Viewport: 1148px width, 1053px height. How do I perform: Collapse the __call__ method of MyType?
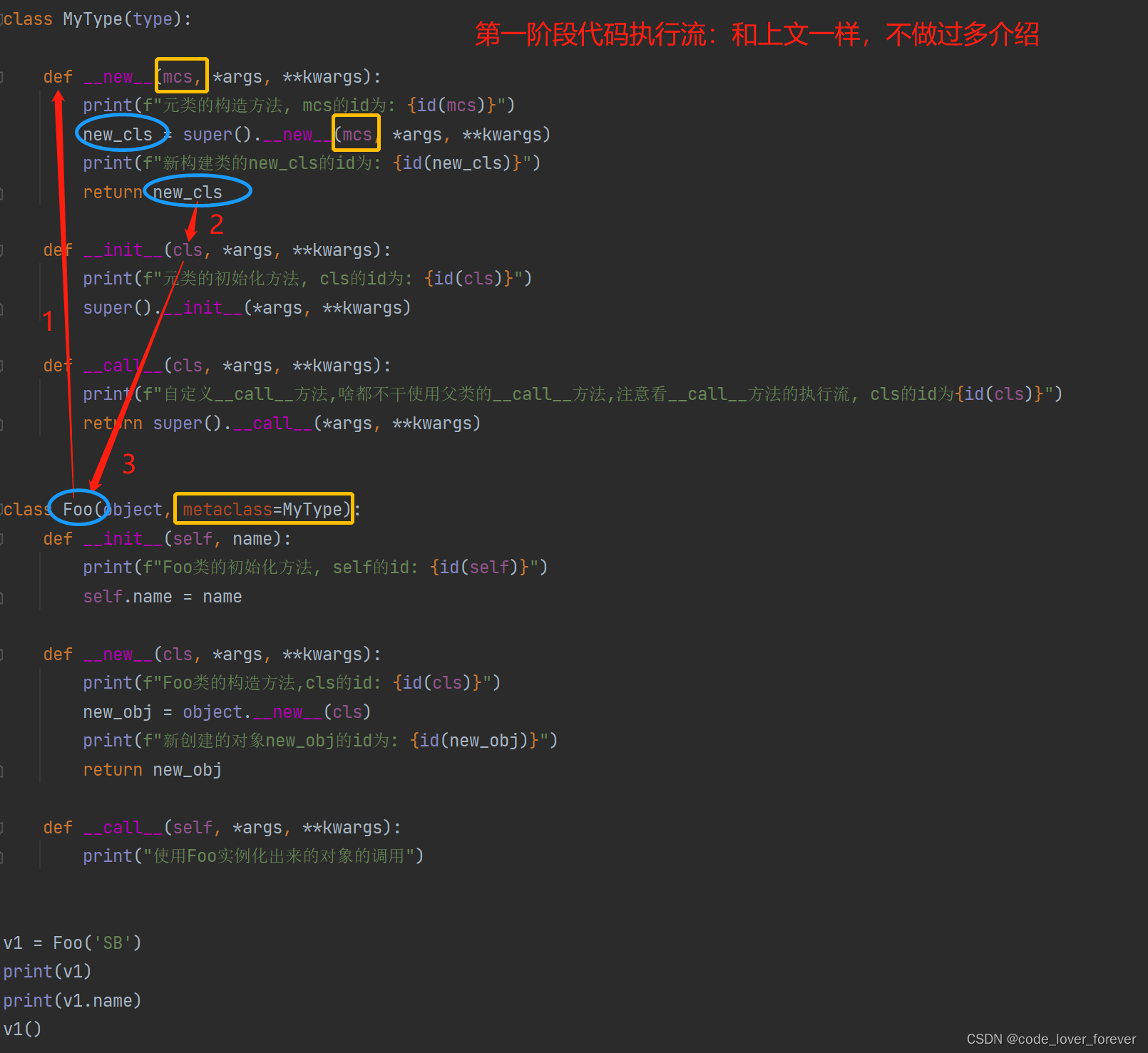click(4, 365)
